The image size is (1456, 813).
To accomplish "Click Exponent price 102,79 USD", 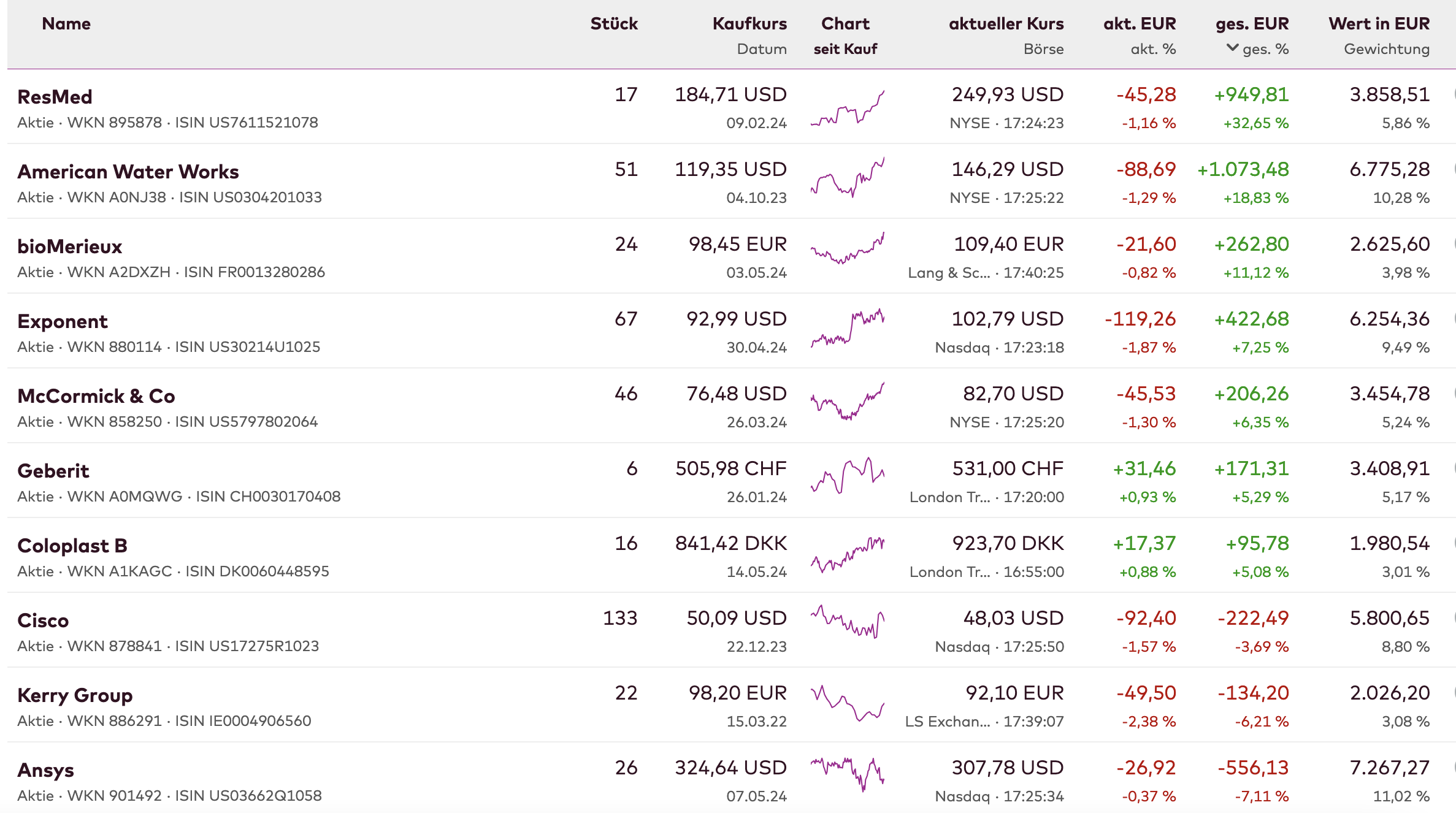I will point(1007,319).
